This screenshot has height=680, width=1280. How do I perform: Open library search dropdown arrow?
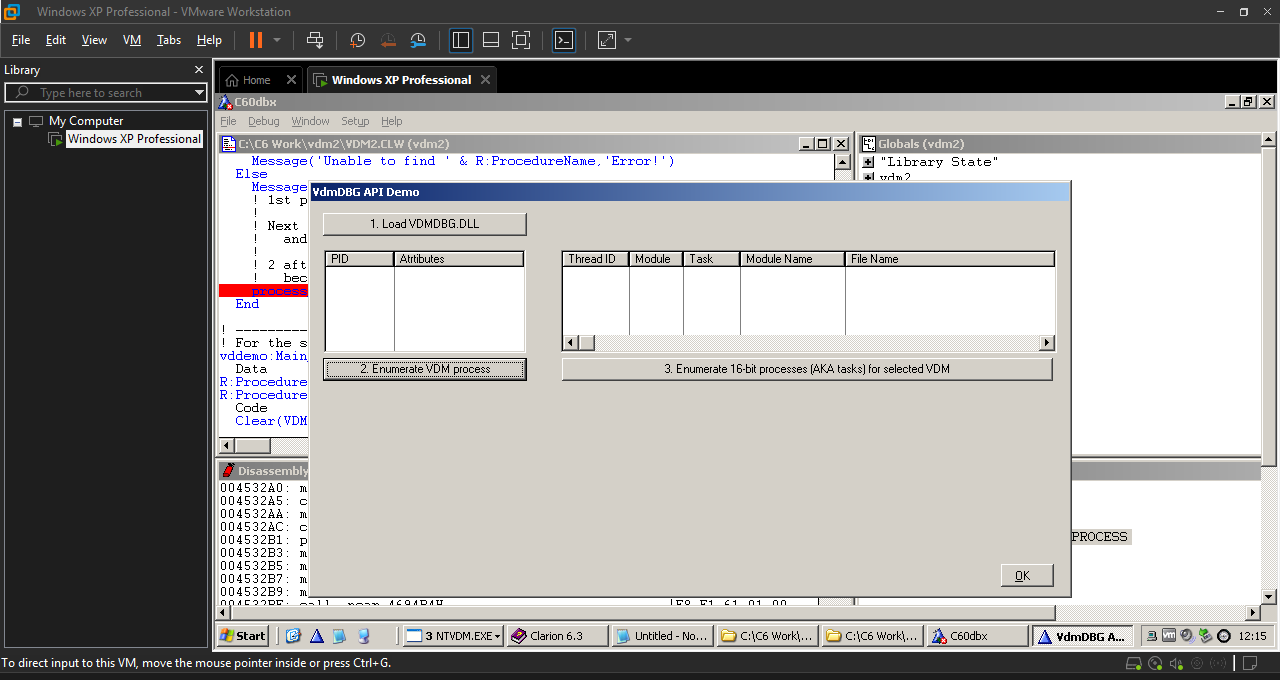pyautogui.click(x=200, y=93)
